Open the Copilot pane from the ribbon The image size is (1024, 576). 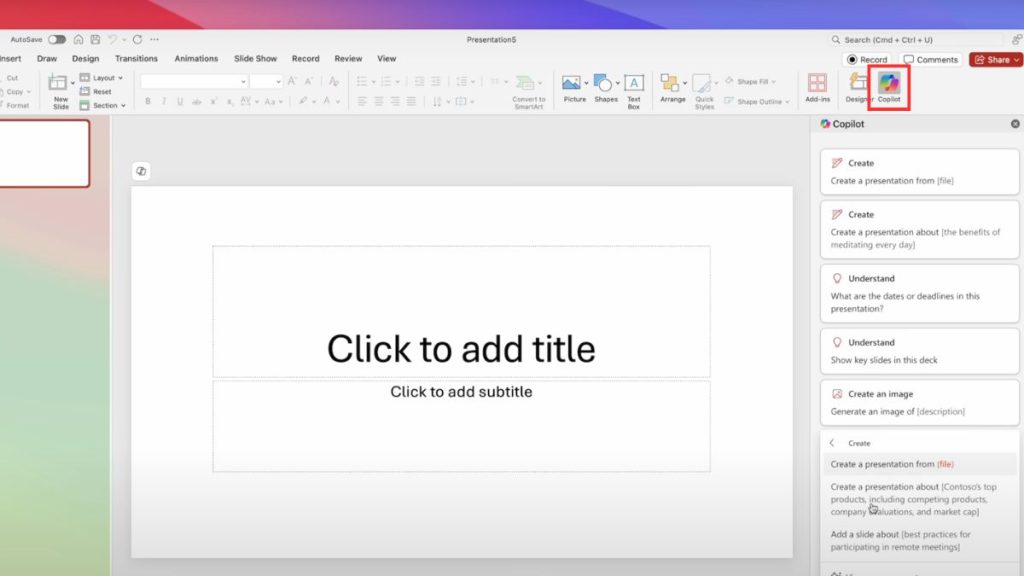[889, 86]
